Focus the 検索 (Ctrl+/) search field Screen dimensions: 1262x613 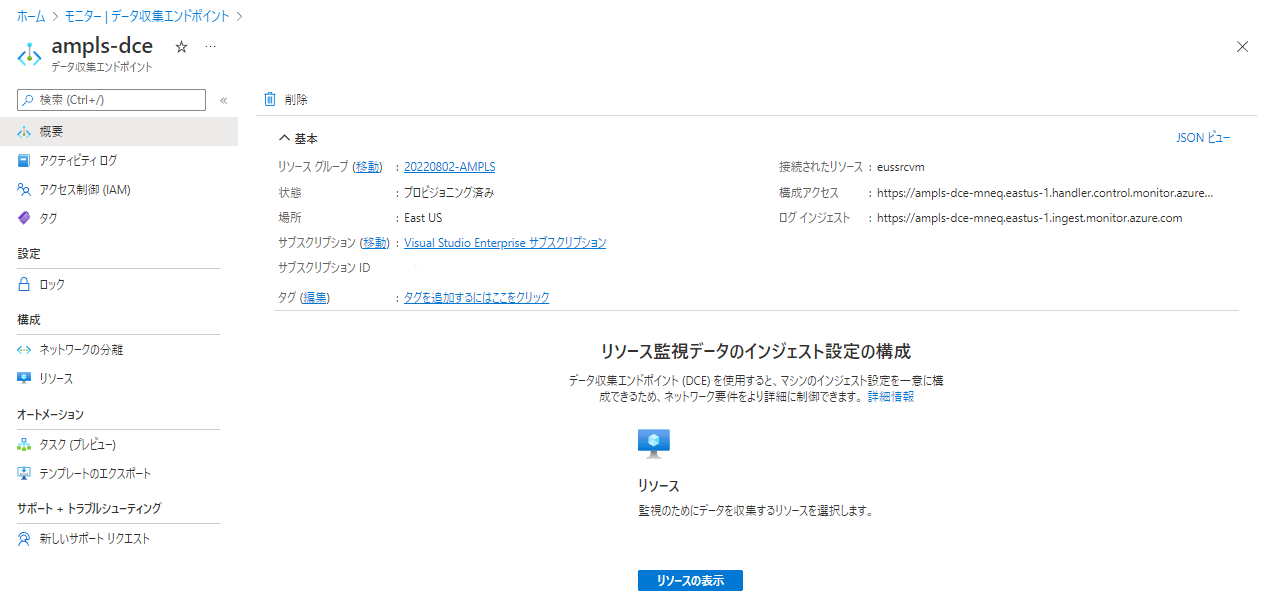[112, 100]
